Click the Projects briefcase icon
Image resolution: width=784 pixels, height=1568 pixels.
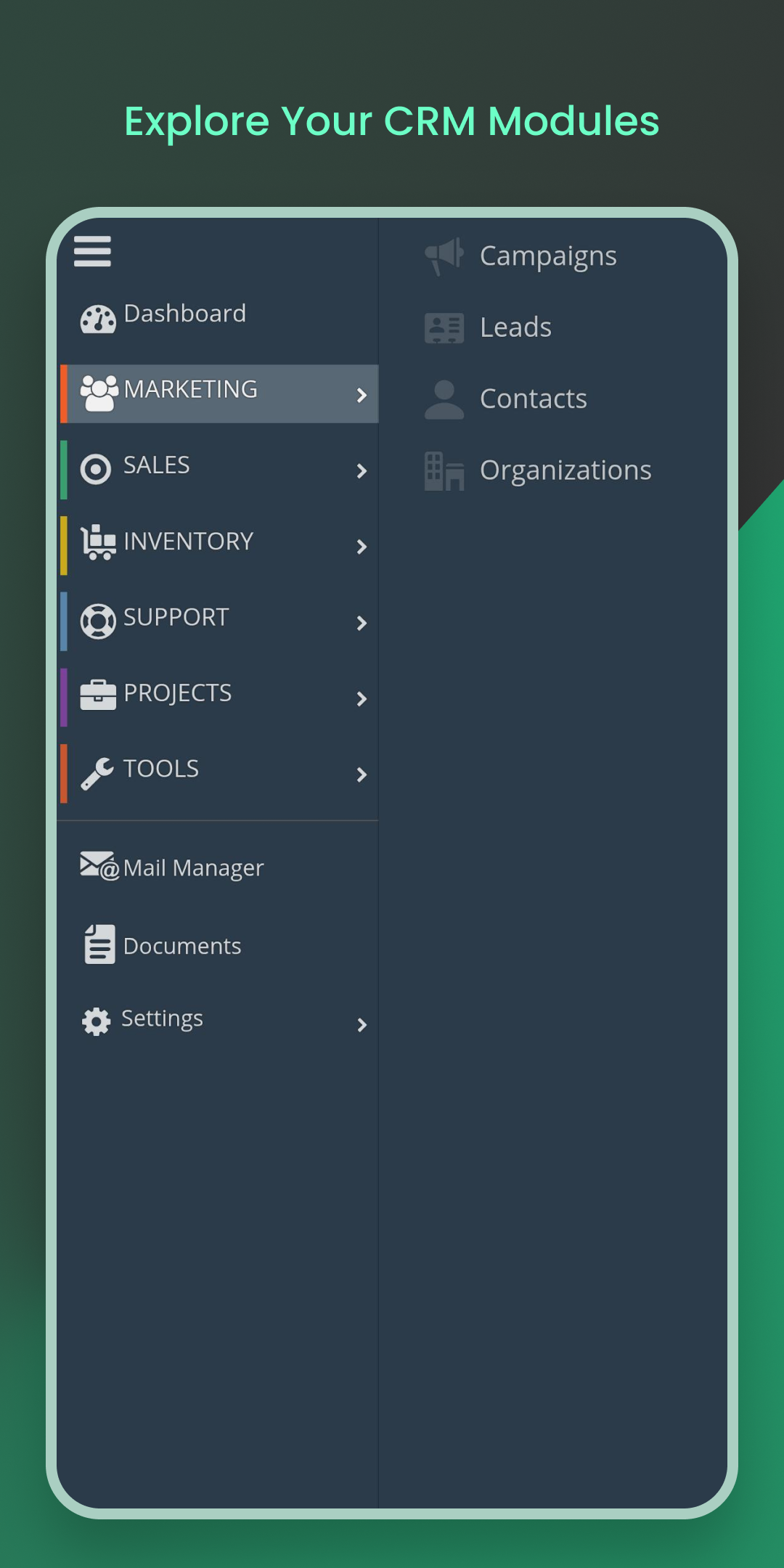coord(98,695)
